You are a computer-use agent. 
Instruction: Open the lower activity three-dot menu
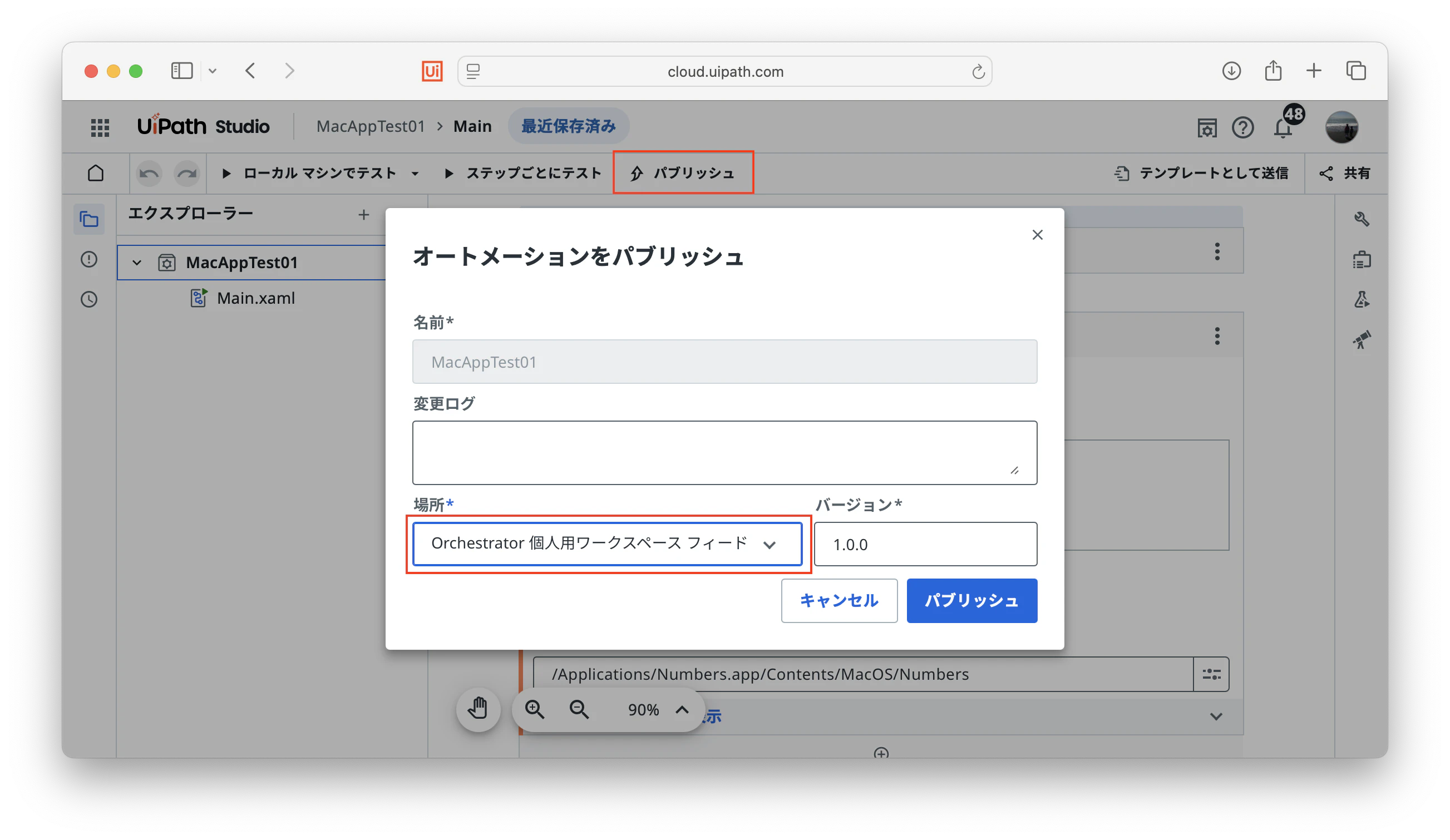point(1217,336)
